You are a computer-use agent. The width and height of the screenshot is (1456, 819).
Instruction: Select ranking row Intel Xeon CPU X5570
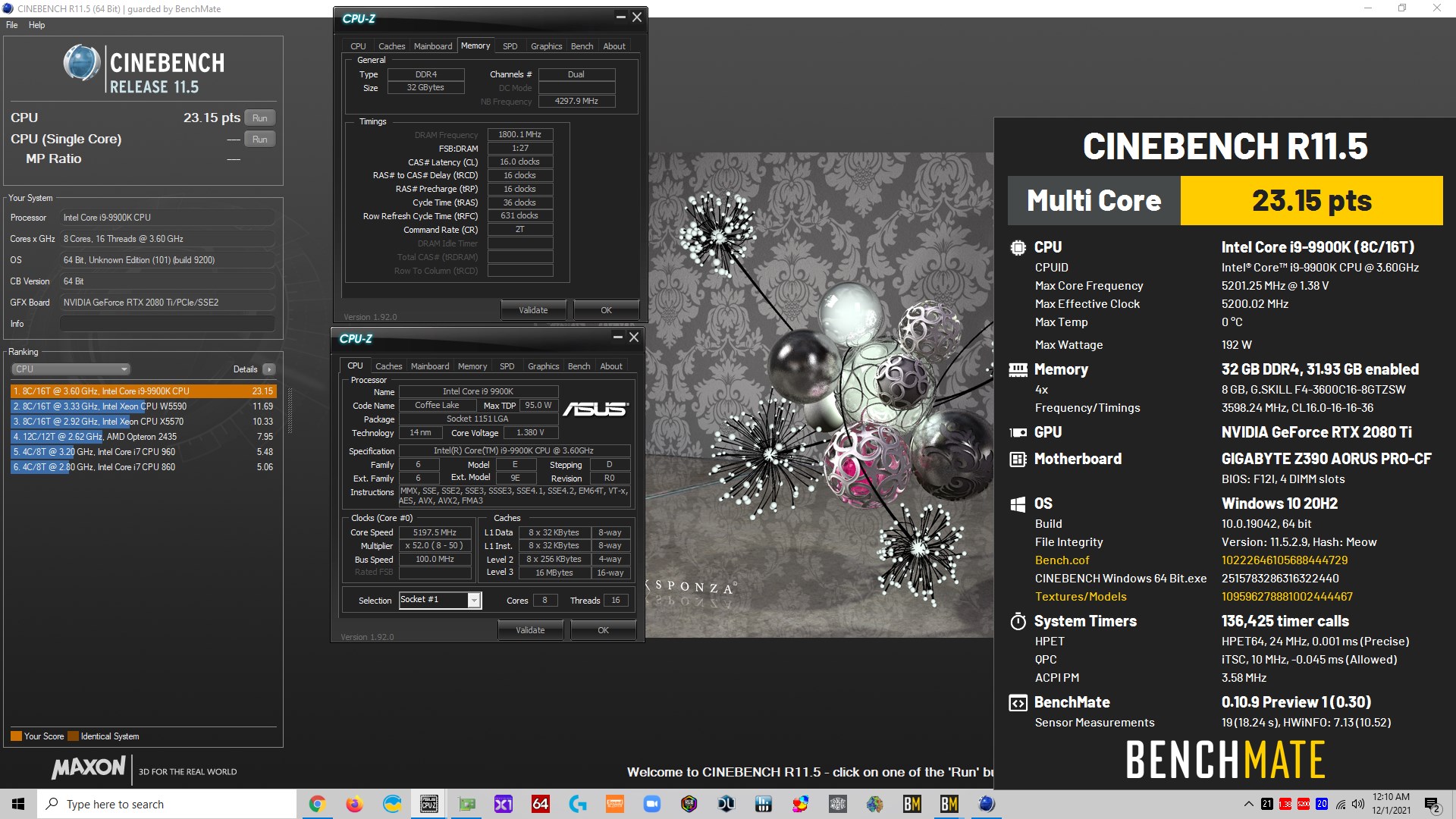pos(143,422)
